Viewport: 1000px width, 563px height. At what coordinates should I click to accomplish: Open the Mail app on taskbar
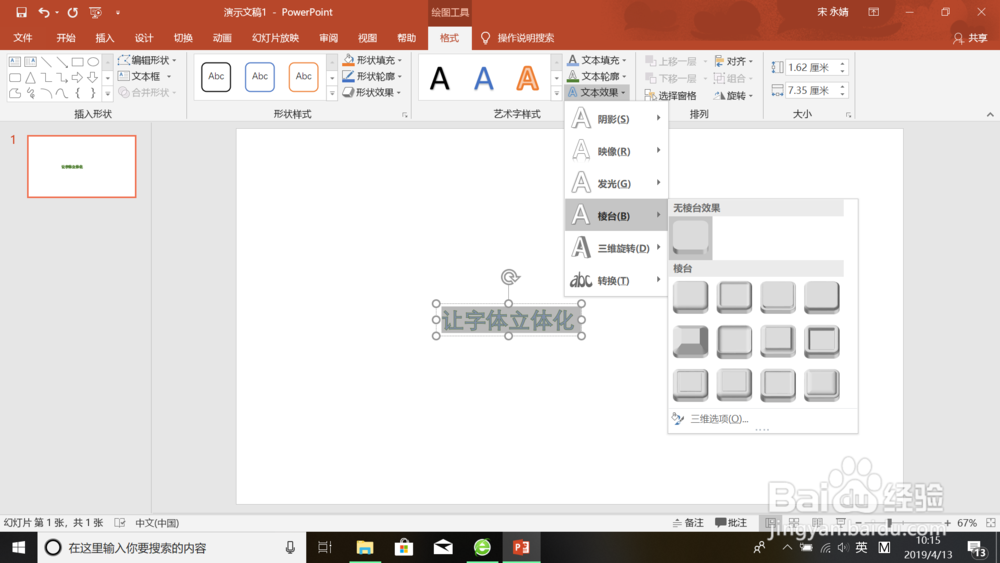tap(443, 547)
